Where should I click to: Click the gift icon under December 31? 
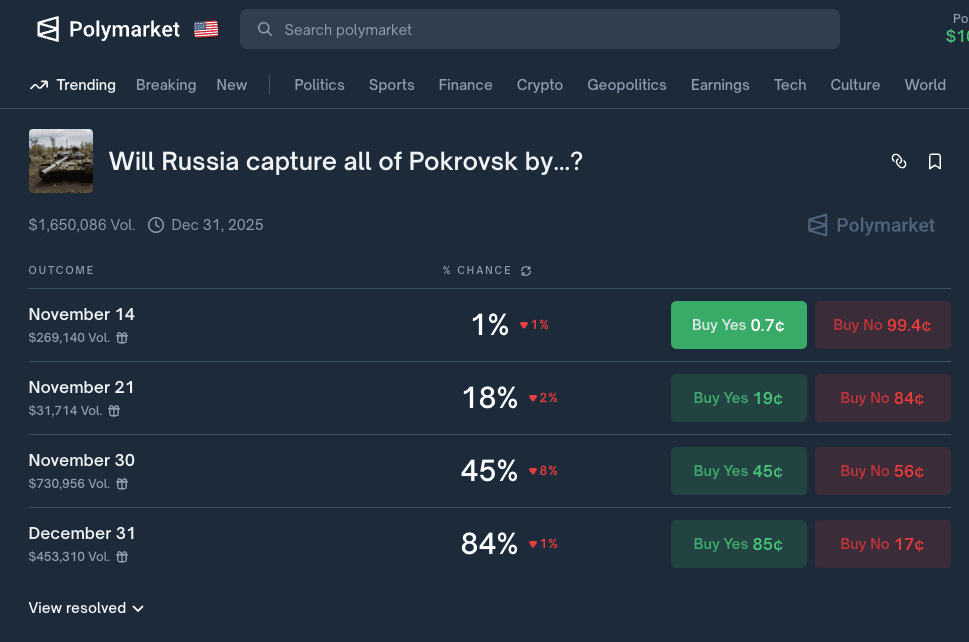pos(122,557)
